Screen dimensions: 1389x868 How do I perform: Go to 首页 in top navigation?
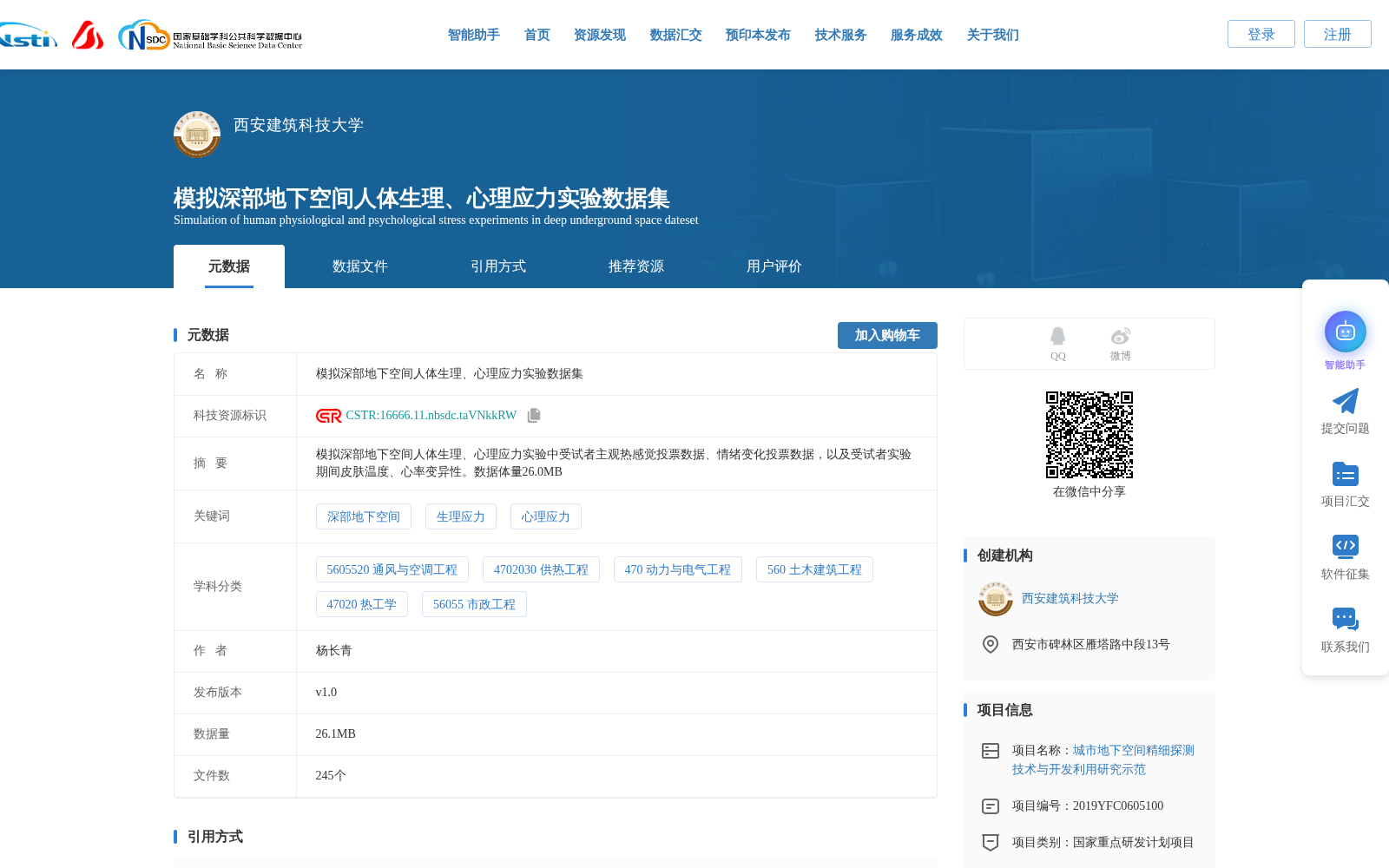(x=537, y=35)
